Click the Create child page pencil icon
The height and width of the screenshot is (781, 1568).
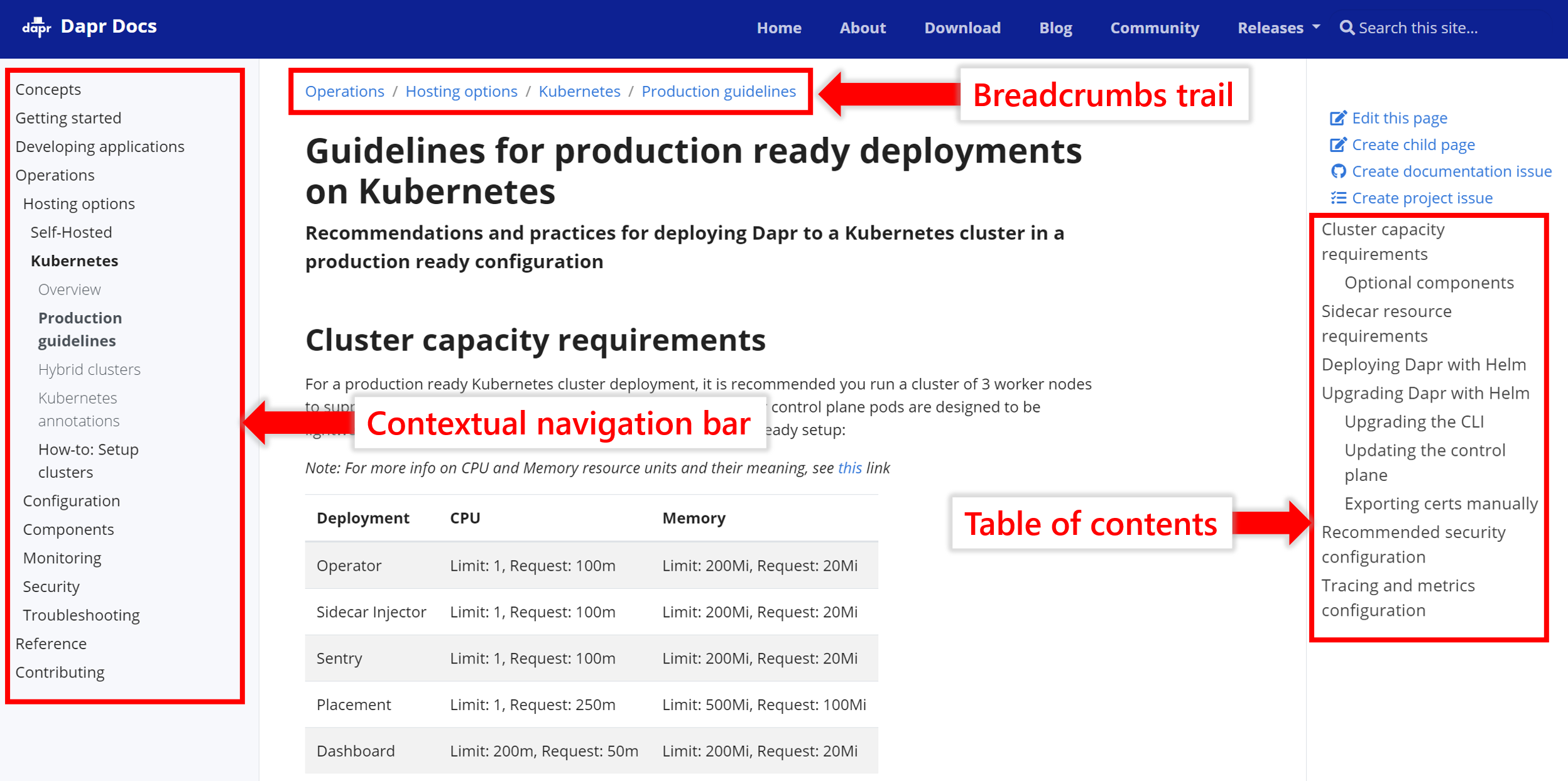click(1338, 145)
